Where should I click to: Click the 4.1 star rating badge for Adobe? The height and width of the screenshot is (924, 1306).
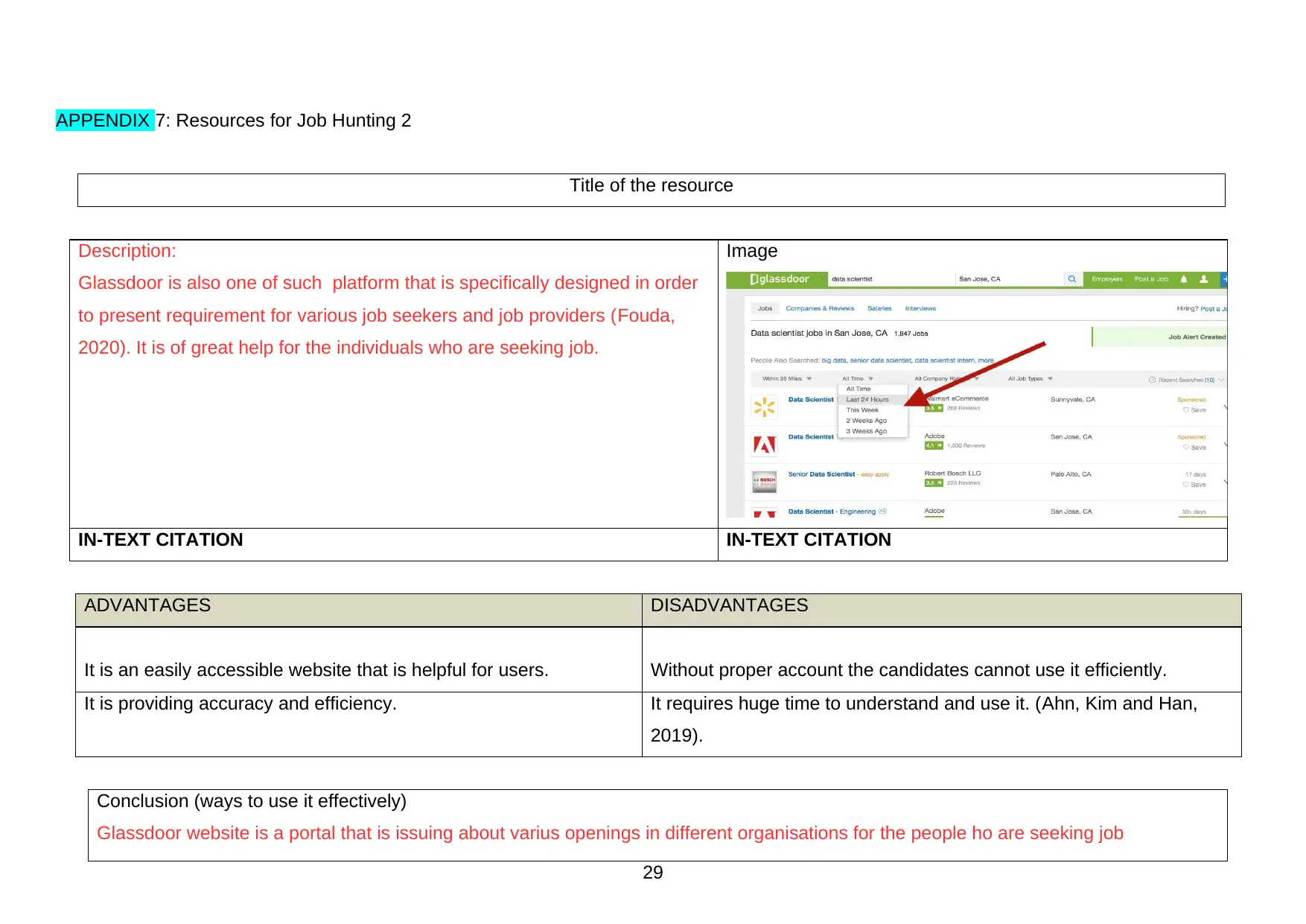[x=934, y=445]
